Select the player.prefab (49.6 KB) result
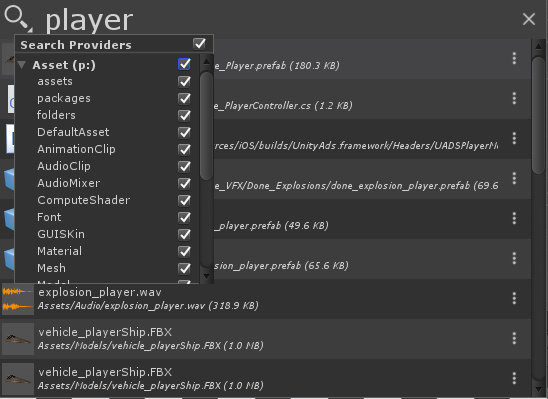This screenshot has width=548, height=399. 372,219
